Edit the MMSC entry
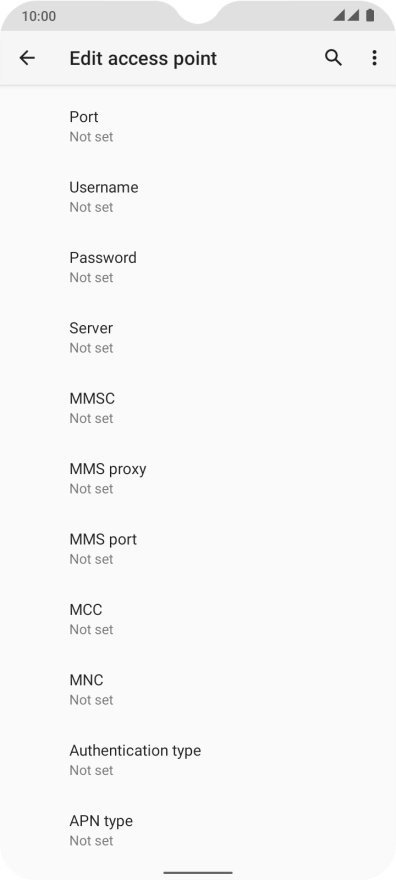 point(198,408)
